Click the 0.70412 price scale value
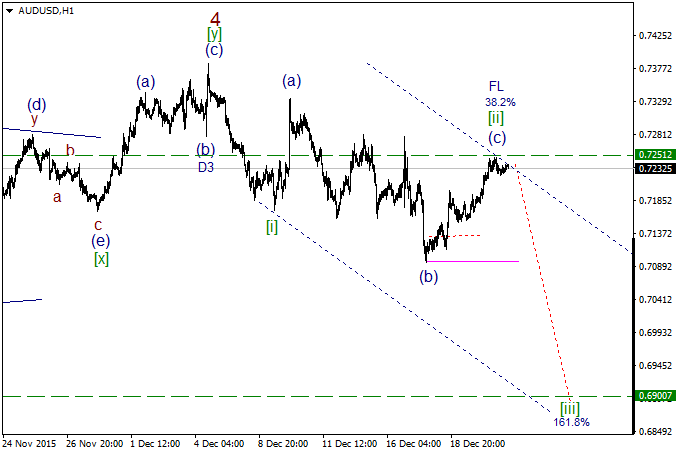The height and width of the screenshot is (455, 676). tap(655, 299)
